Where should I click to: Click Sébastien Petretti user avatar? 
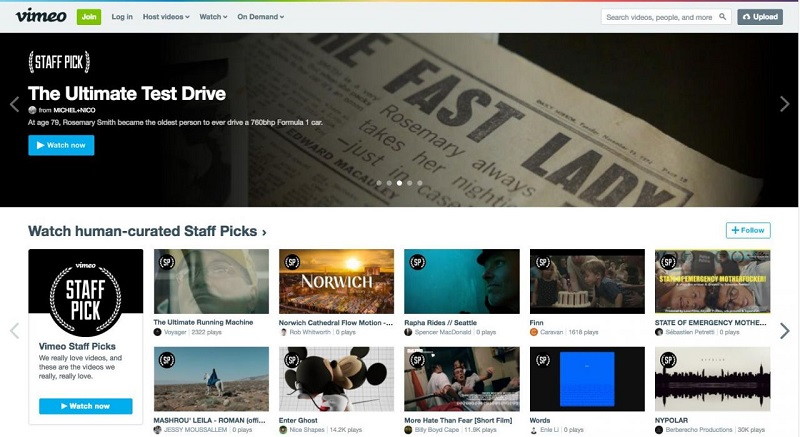pyautogui.click(x=659, y=332)
